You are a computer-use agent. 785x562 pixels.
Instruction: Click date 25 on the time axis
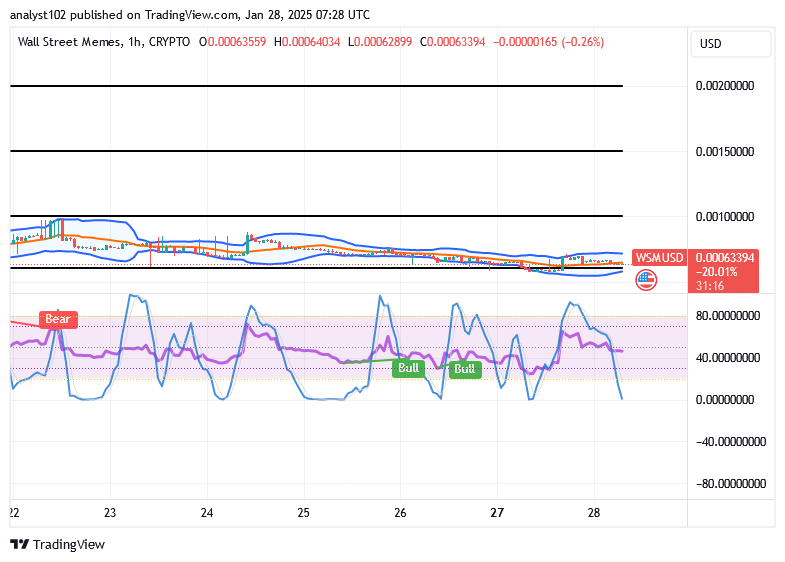tap(303, 513)
